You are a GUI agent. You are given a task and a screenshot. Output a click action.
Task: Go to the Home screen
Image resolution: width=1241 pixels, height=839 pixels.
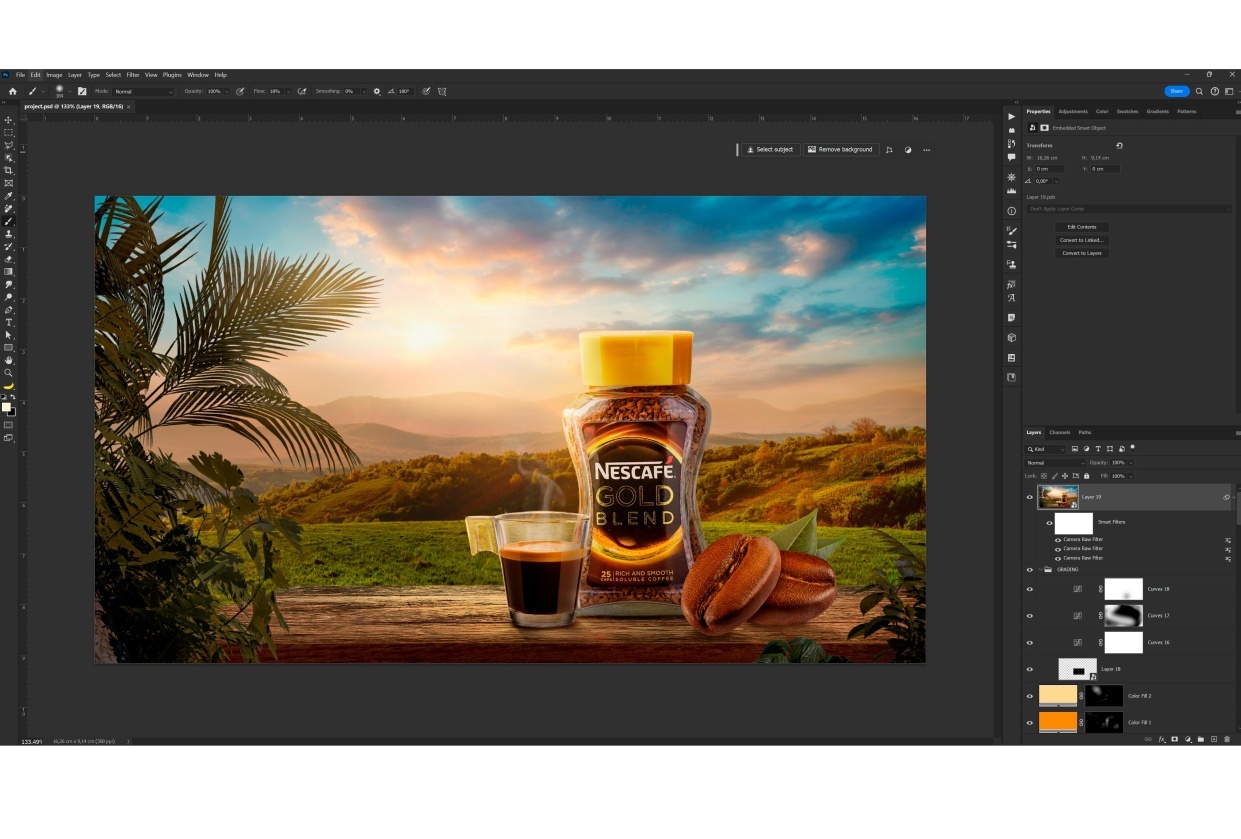point(13,91)
